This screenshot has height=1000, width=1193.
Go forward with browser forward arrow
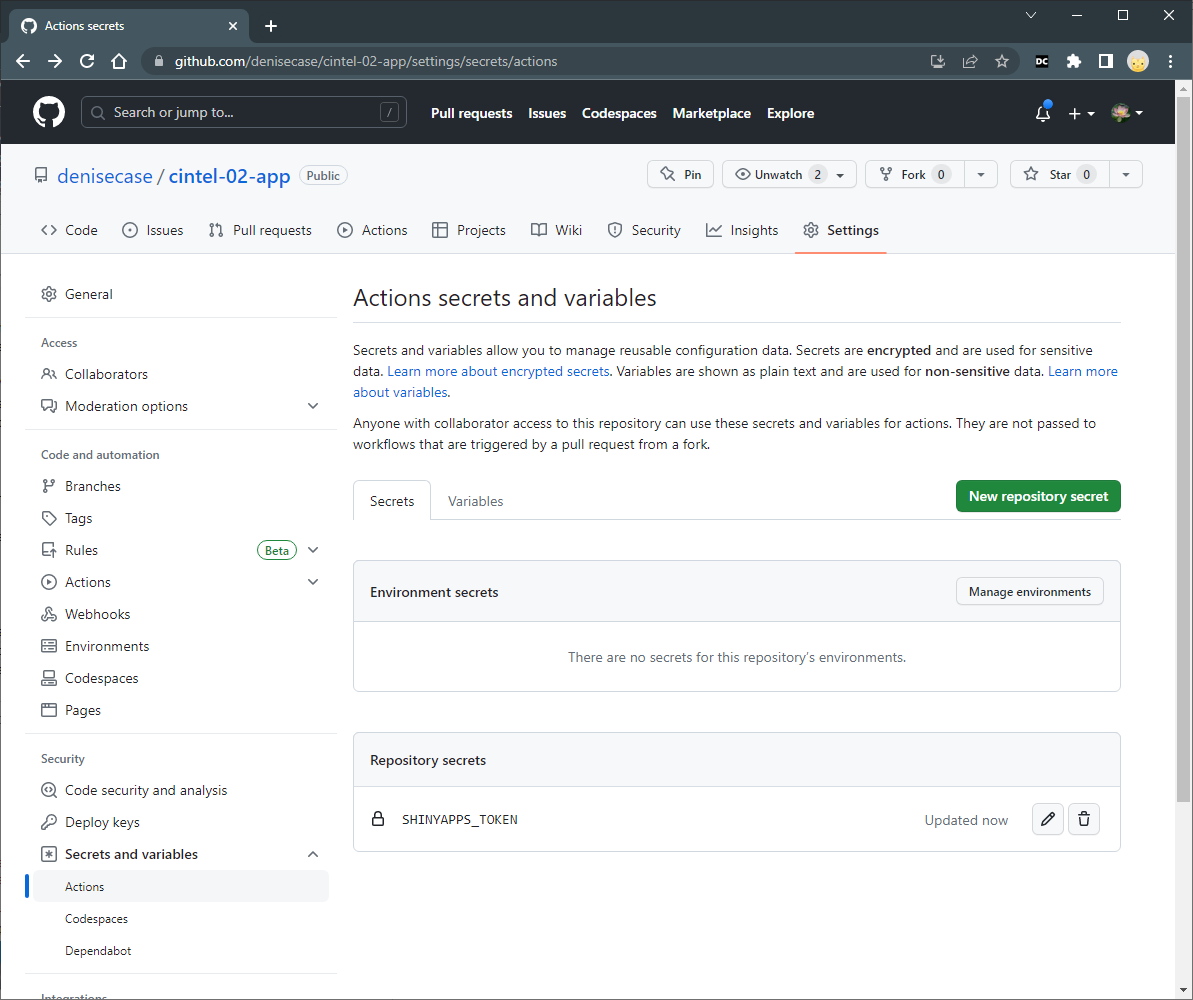point(55,62)
